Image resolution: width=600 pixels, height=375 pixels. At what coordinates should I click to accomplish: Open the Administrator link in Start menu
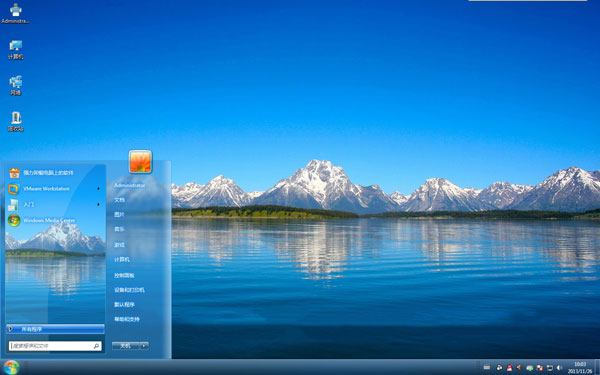click(130, 185)
